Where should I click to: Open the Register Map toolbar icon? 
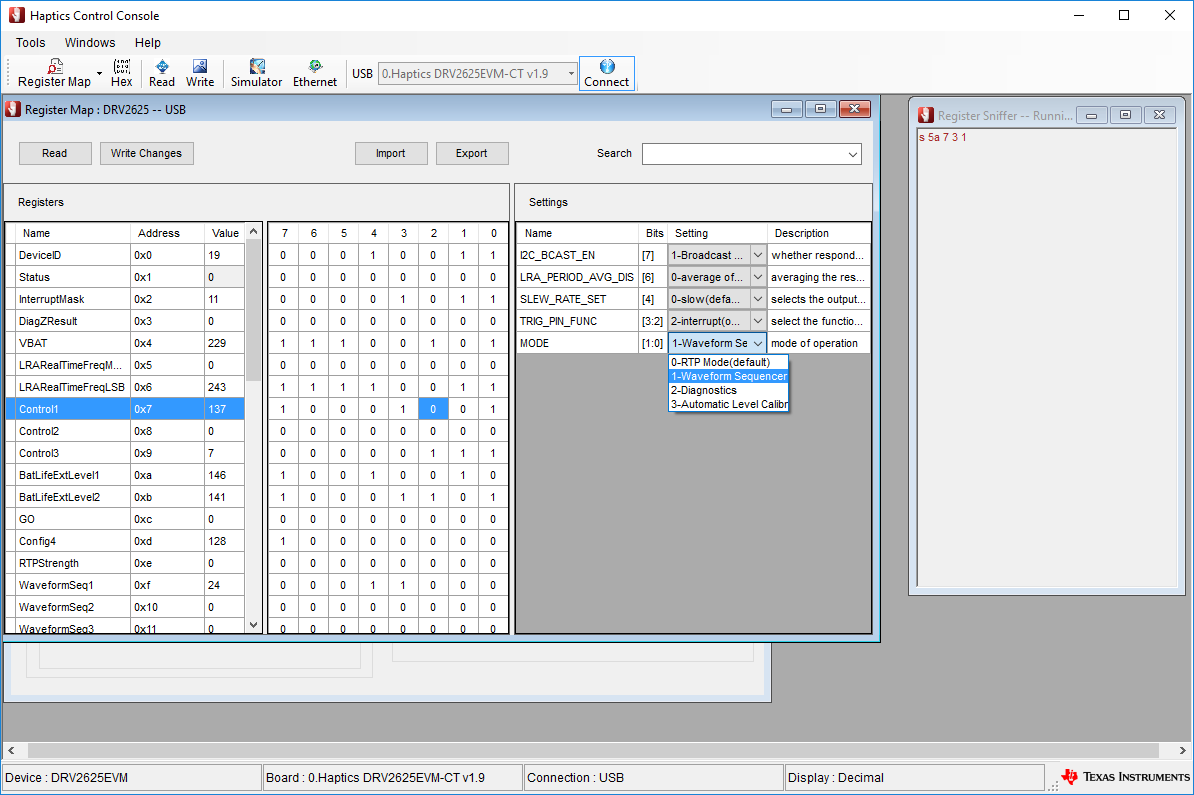click(53, 74)
